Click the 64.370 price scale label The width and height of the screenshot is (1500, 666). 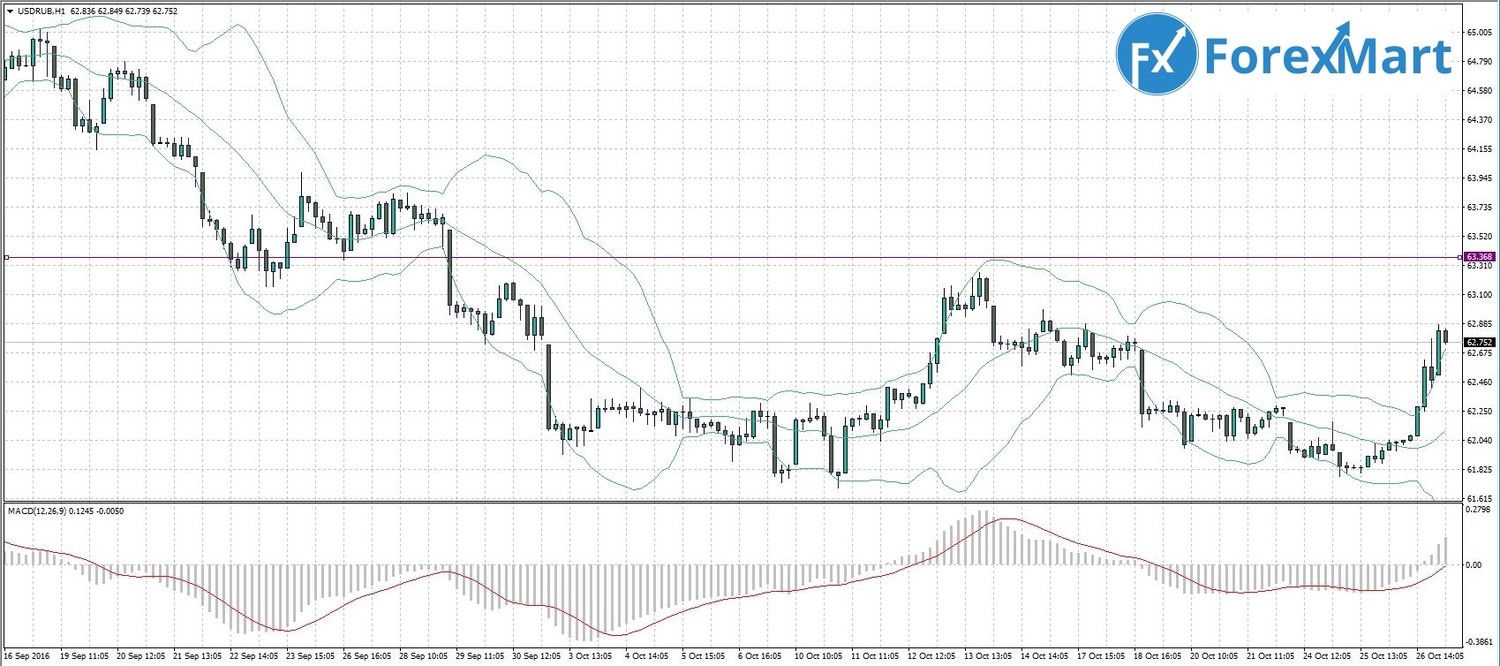tap(1479, 120)
